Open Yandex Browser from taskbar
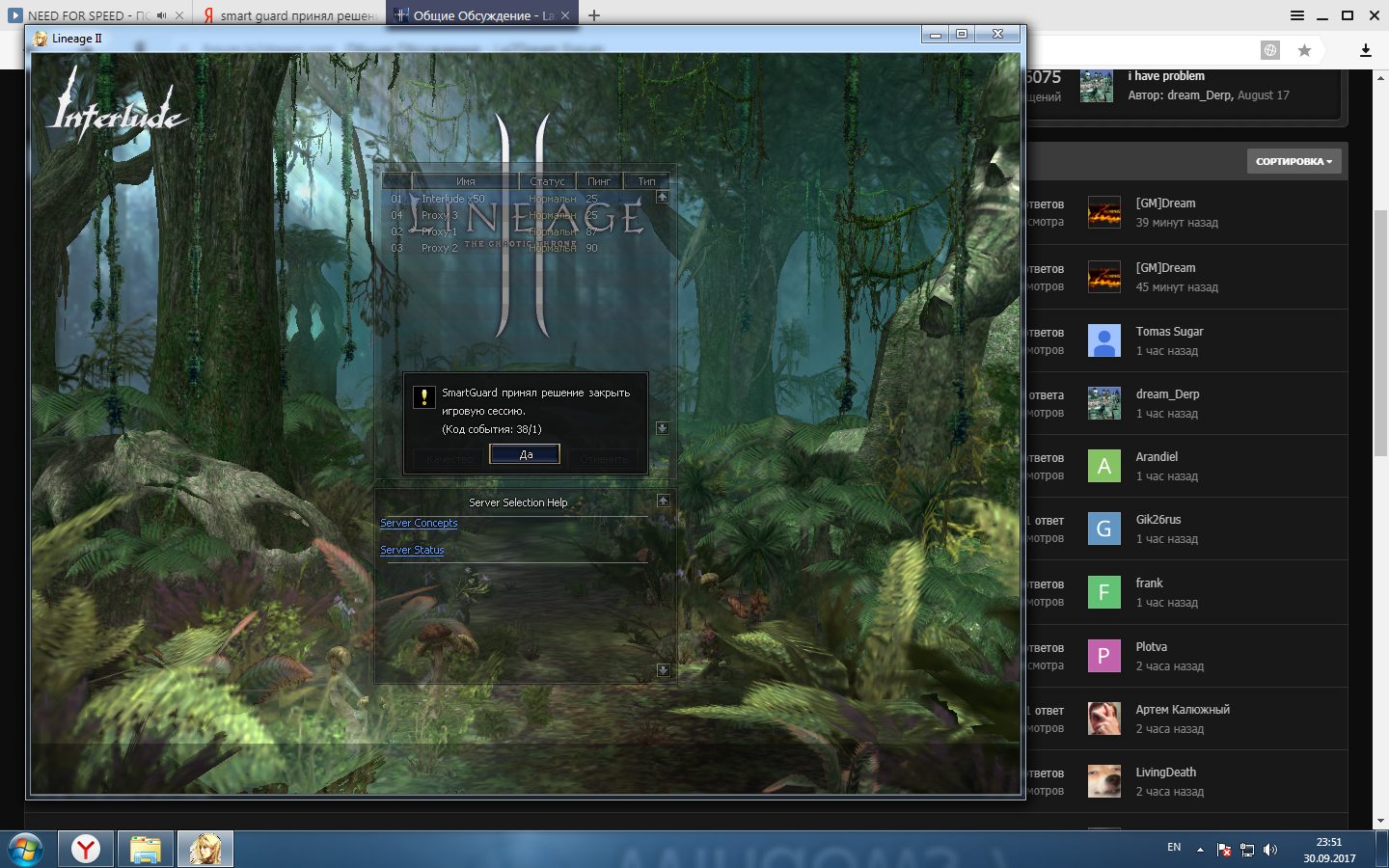This screenshot has width=1389, height=868. [86, 850]
